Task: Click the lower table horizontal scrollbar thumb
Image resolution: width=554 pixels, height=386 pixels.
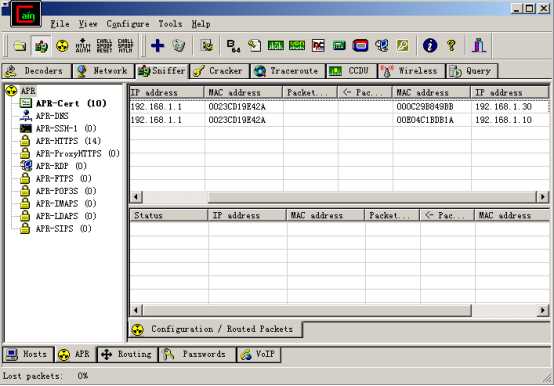Action: click(306, 310)
